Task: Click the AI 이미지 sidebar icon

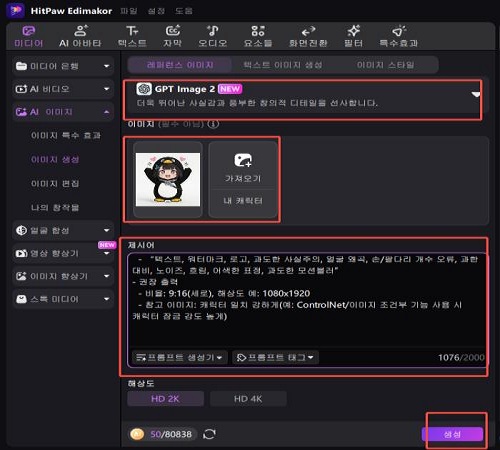Action: point(21,112)
